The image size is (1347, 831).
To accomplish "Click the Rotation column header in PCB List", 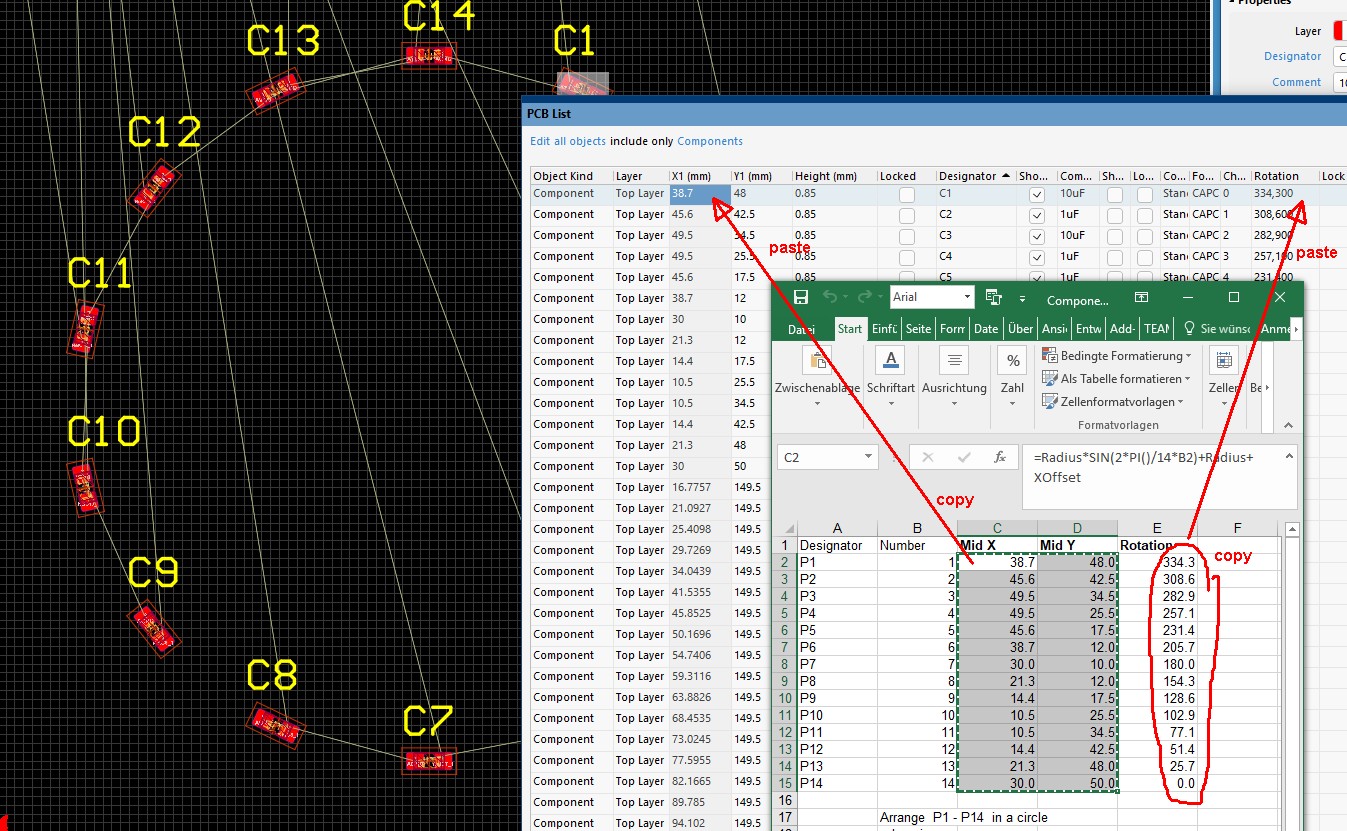I will (x=1284, y=176).
